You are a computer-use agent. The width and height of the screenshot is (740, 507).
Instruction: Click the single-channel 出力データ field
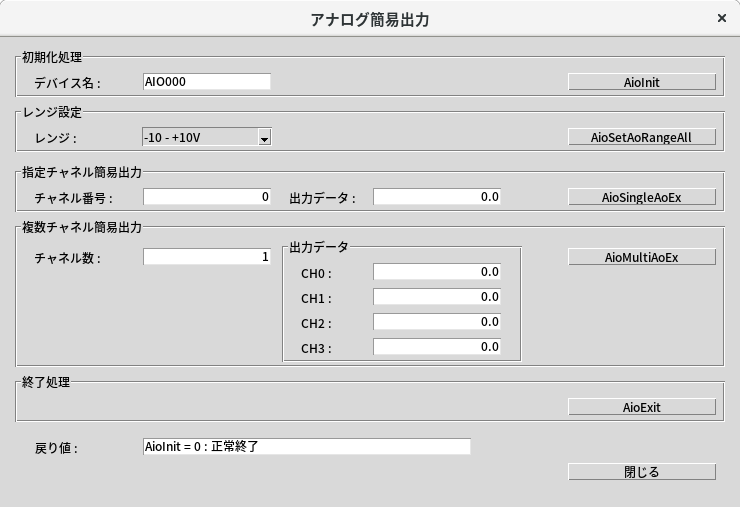tap(436, 197)
